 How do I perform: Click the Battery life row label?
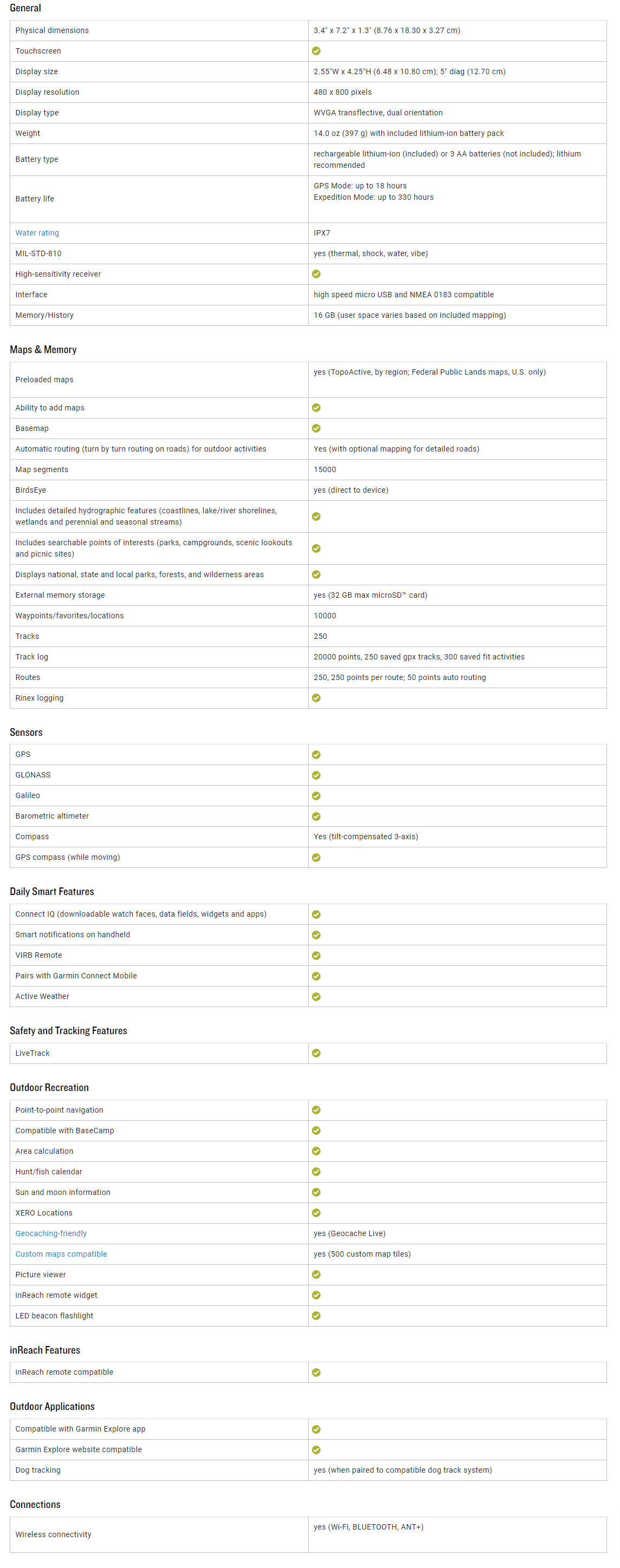point(35,199)
